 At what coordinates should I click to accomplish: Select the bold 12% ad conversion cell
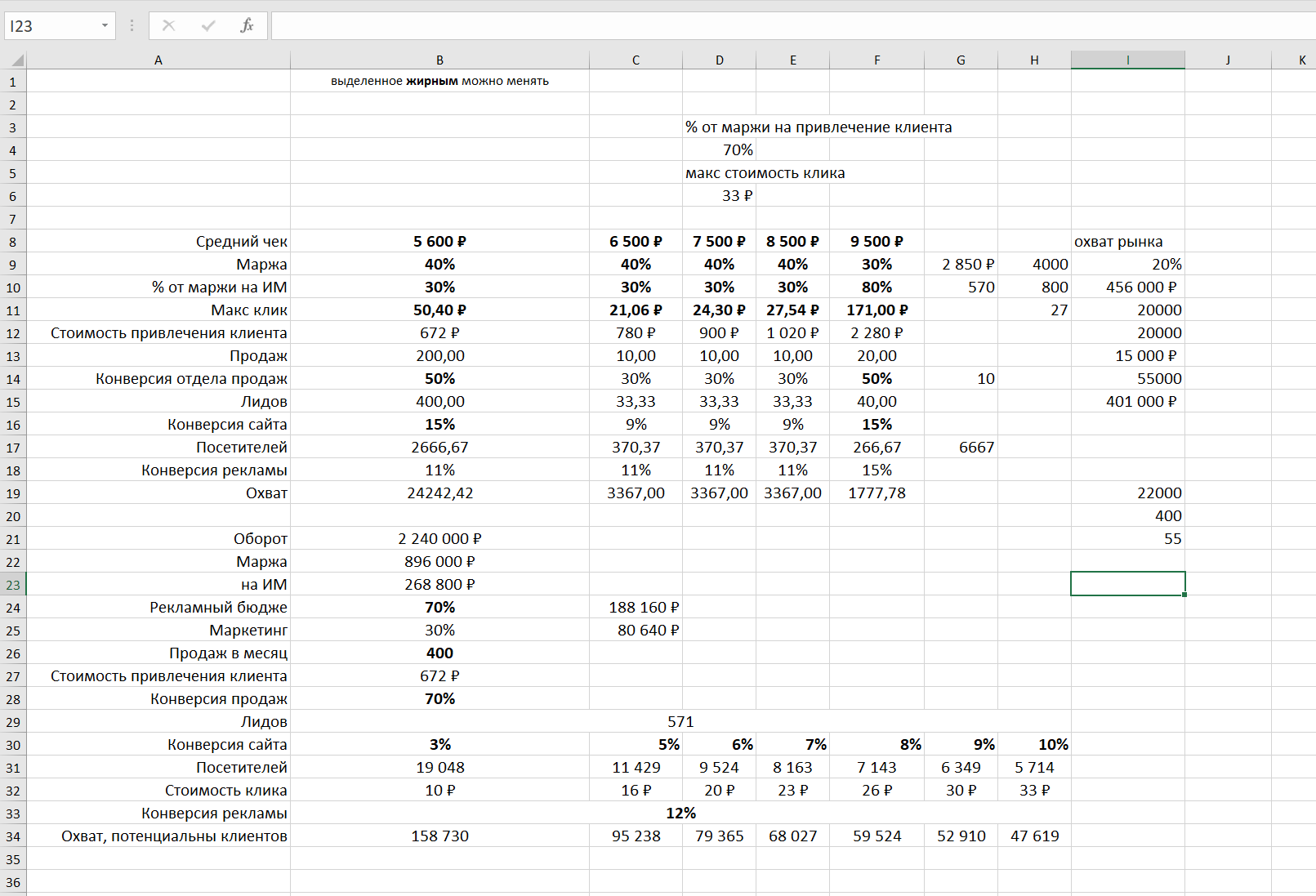[x=680, y=814]
